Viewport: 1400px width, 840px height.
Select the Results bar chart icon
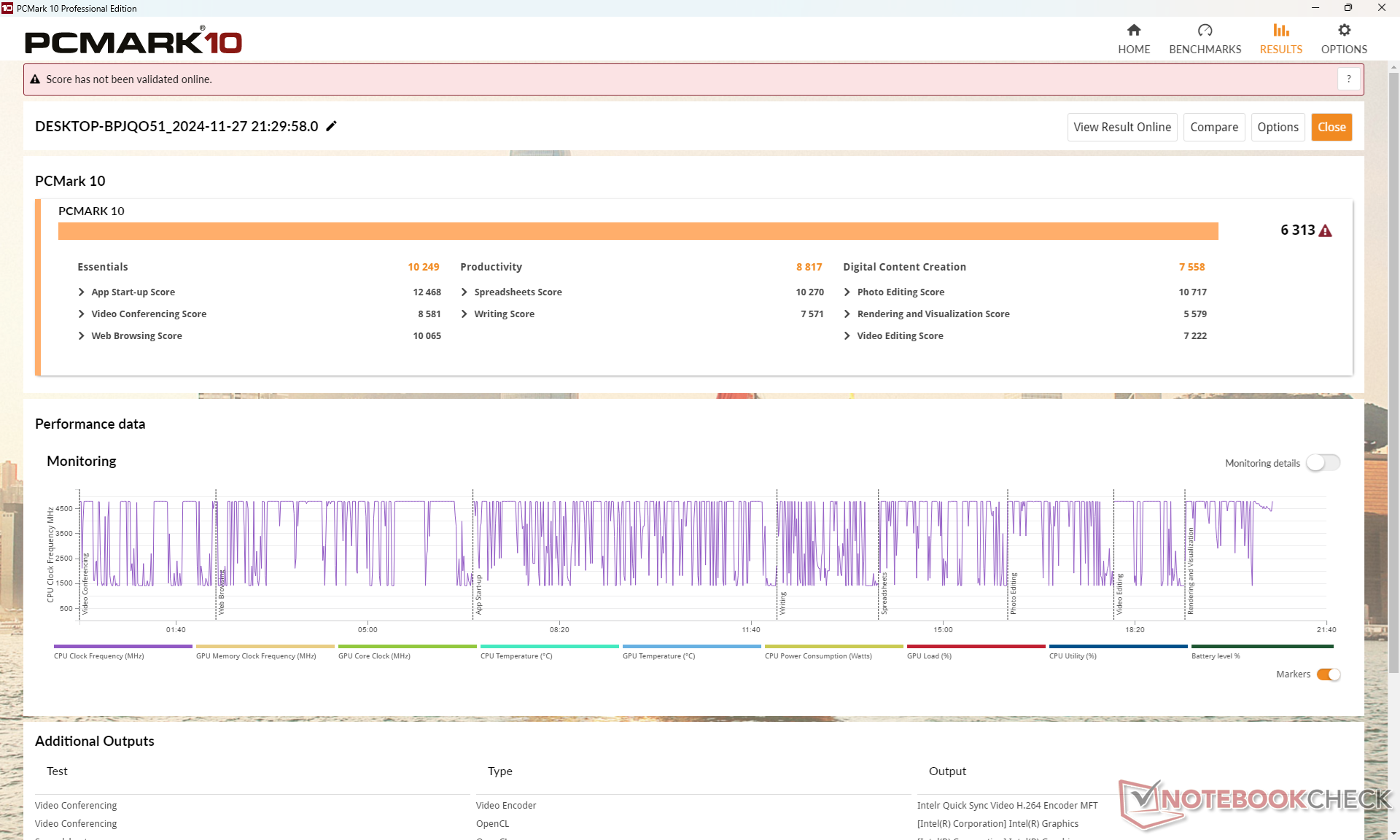(x=1280, y=31)
